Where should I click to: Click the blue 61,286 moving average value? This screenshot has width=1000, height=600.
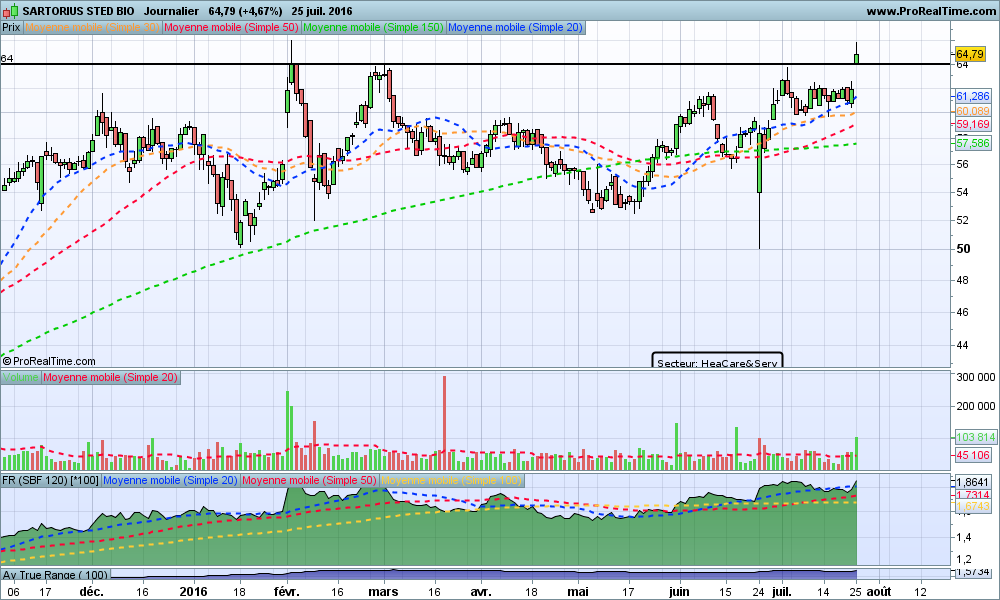973,96
